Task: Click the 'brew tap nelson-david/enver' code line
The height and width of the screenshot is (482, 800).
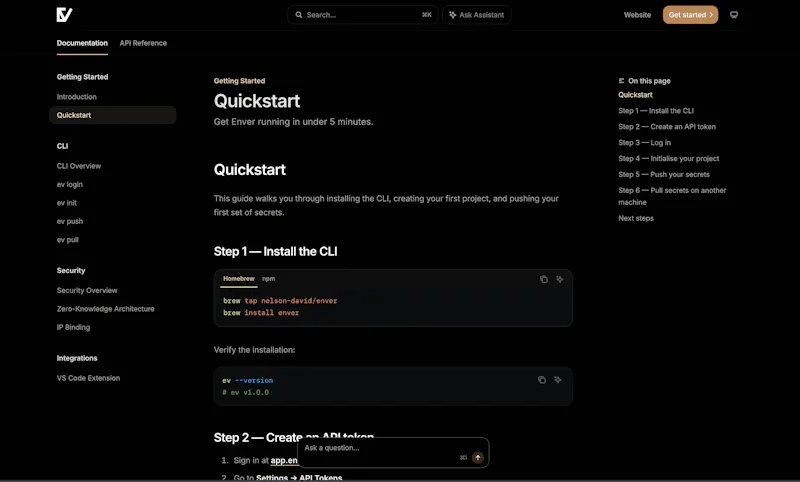Action: (280, 300)
